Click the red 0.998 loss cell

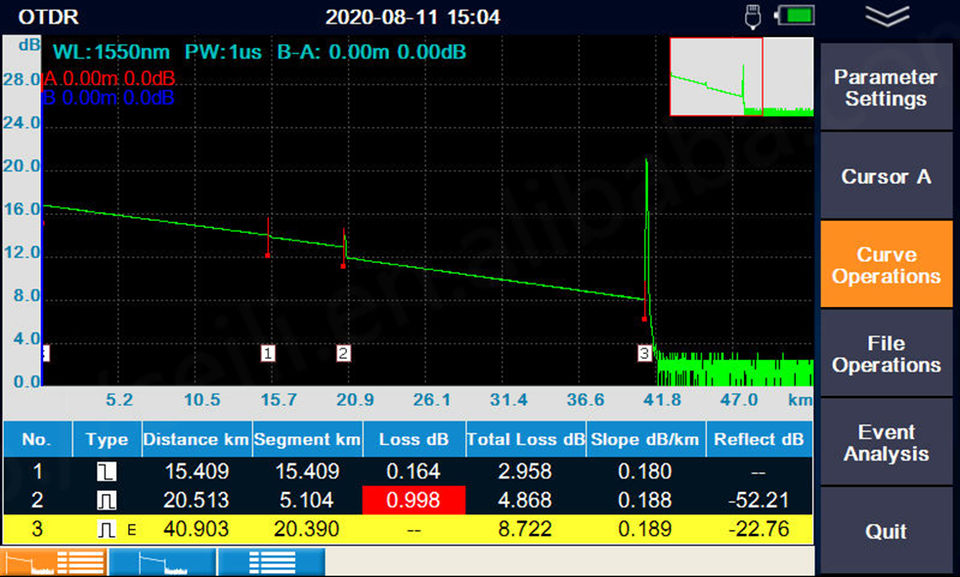[414, 500]
